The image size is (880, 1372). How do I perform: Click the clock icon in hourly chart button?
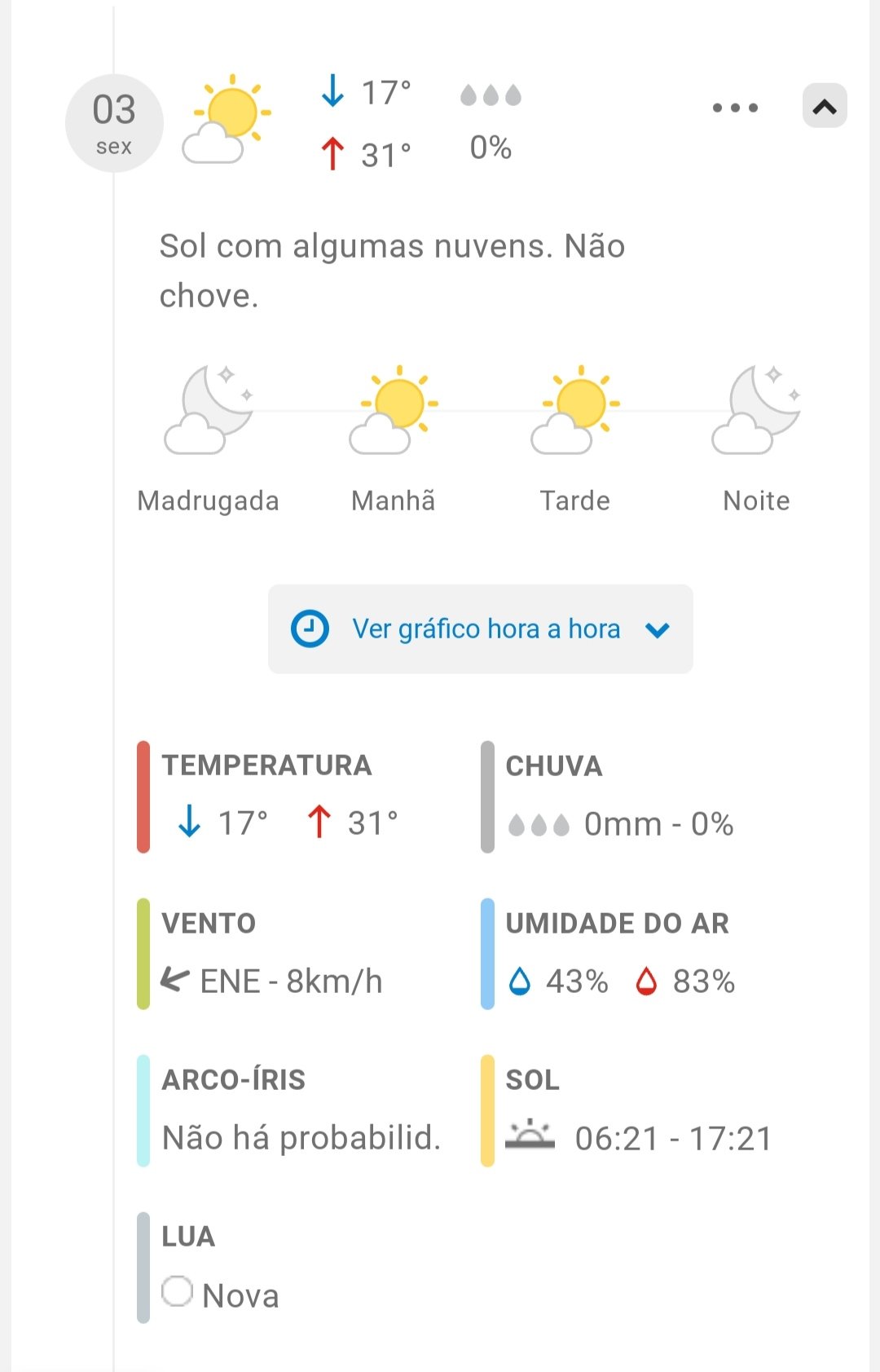310,629
